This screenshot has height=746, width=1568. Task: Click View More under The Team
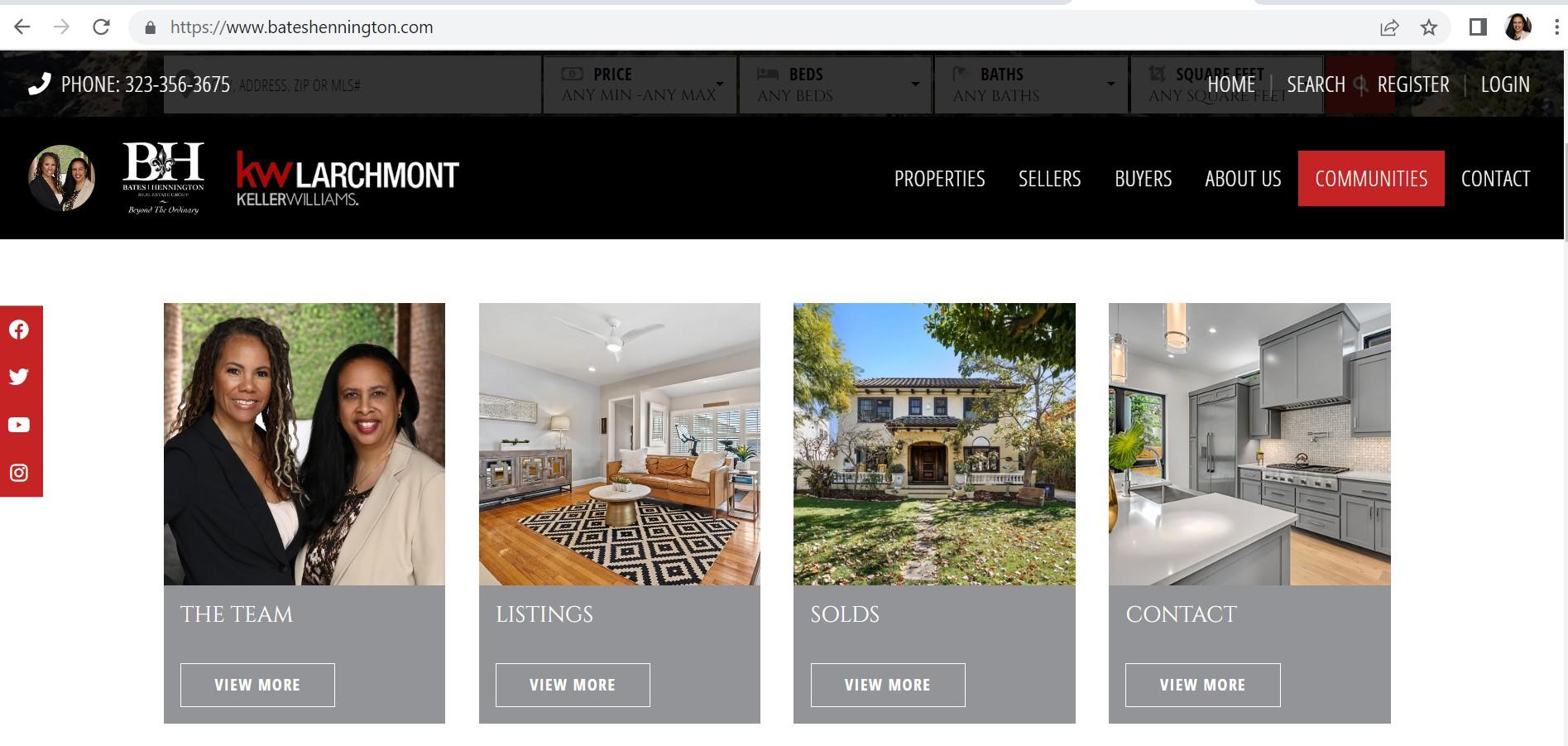257,685
